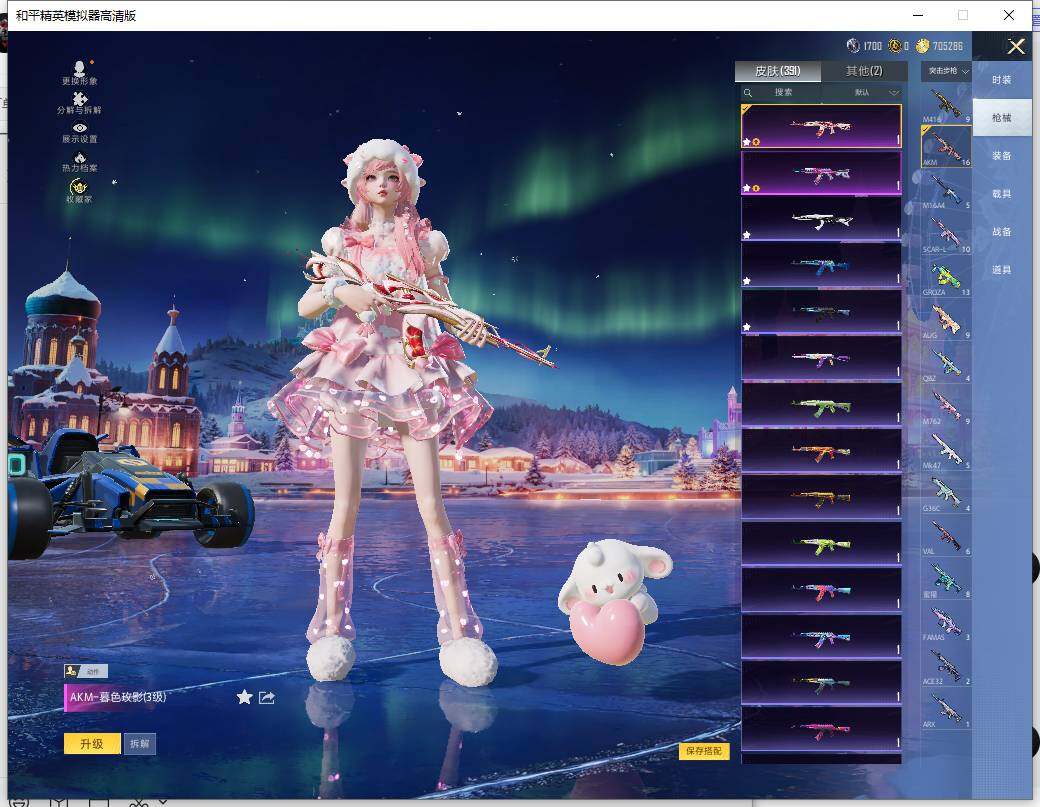
Task: Click the 动作 action tag above skin name
Action: (86, 671)
